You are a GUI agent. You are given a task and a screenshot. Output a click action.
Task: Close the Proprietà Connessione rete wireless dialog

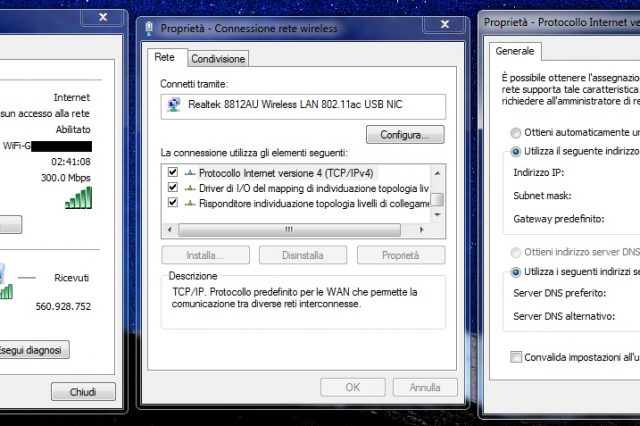point(444,24)
